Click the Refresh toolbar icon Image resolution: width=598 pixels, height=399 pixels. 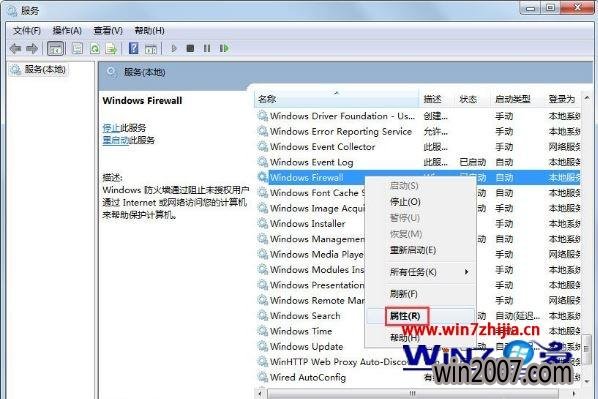[95, 48]
